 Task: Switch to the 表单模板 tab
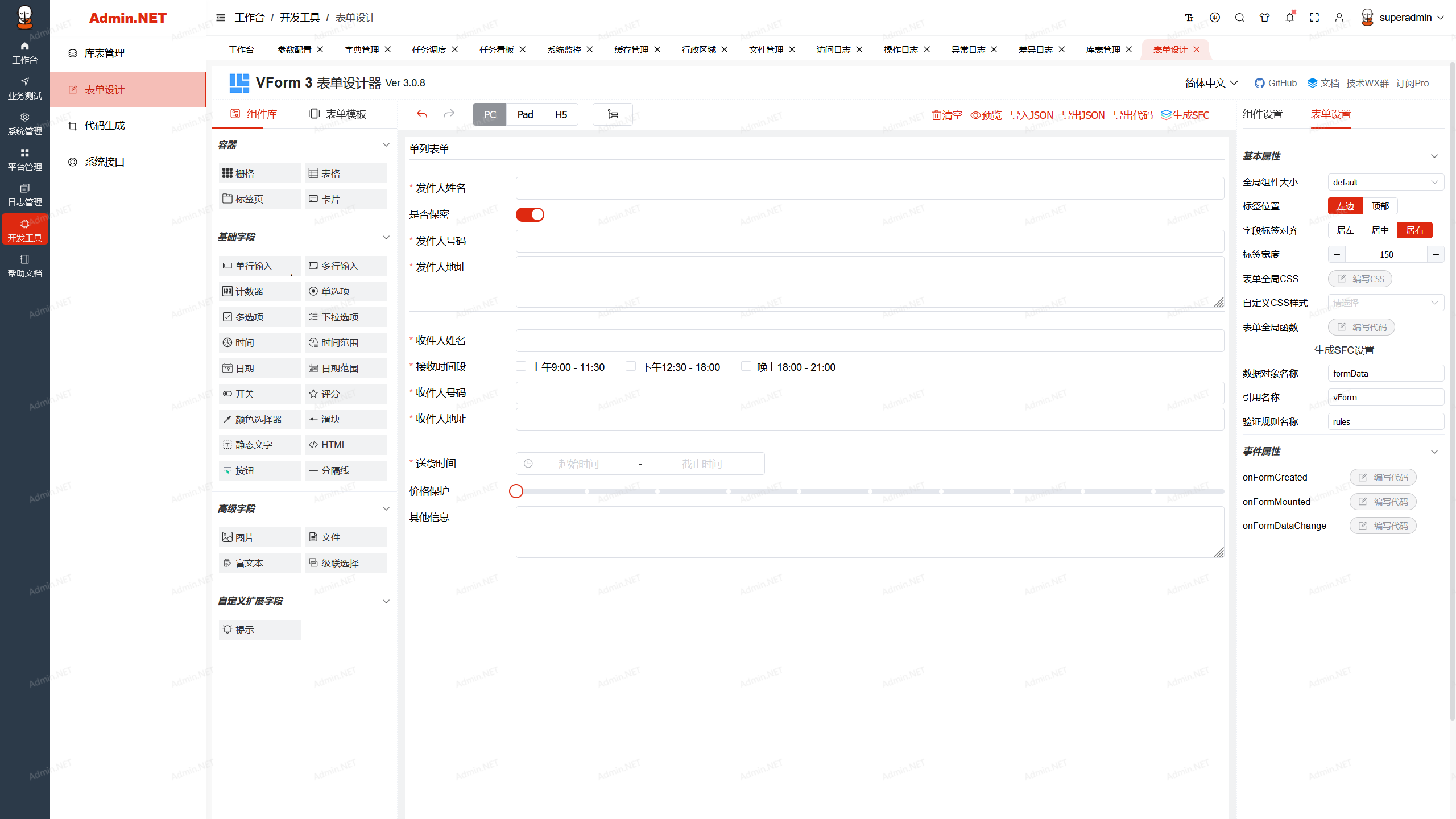[338, 114]
